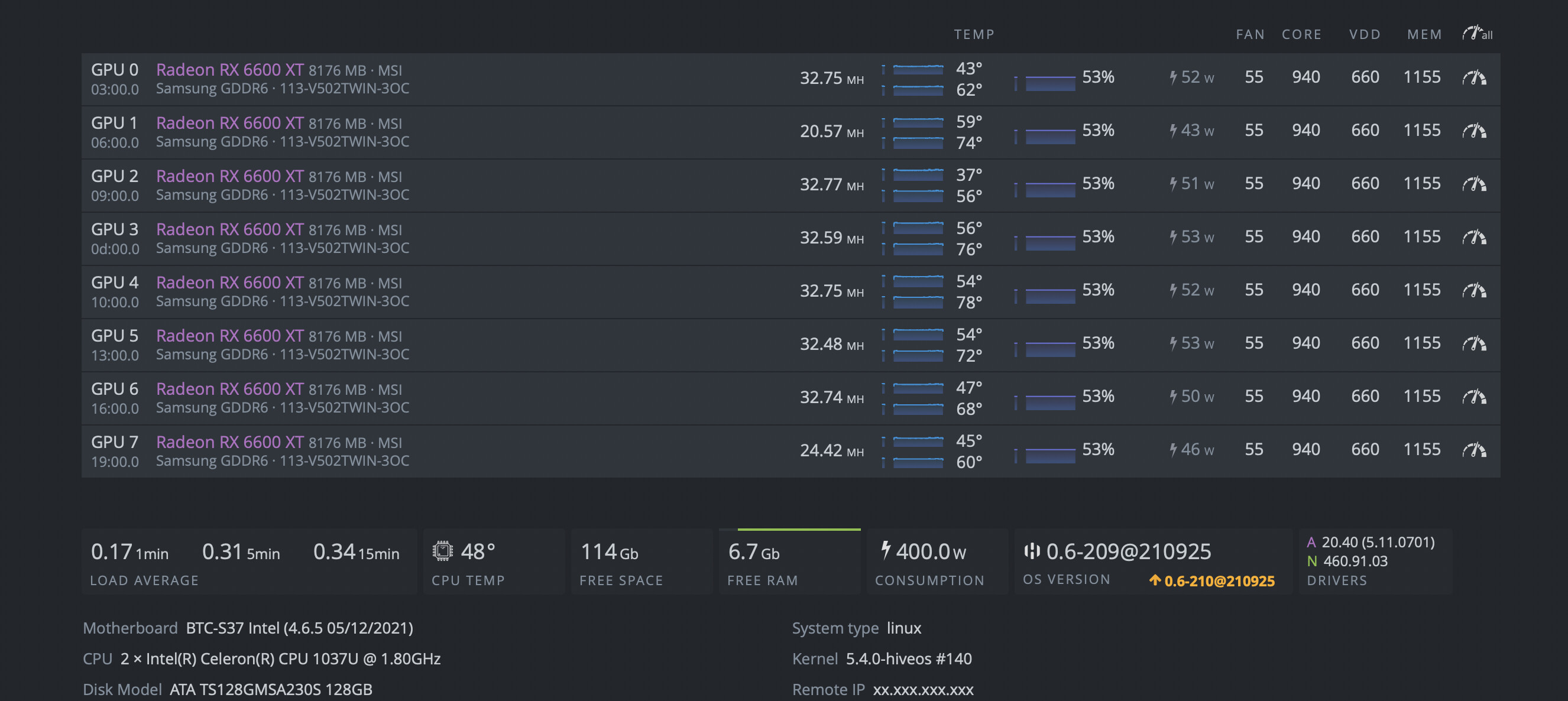Click the GPU 1 hashrate 20.57 MH
This screenshot has height=701, width=1568.
[x=831, y=131]
